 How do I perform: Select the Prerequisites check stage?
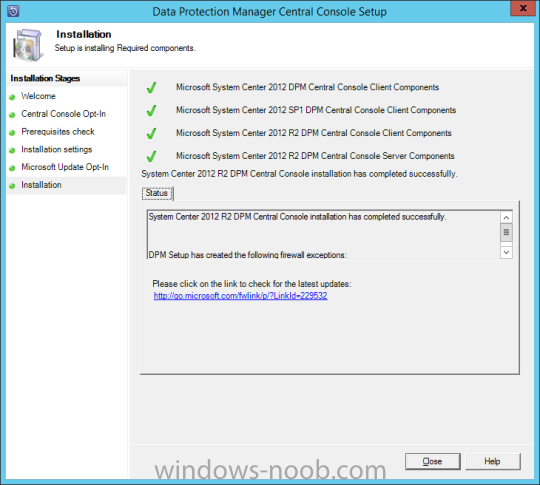pos(58,132)
